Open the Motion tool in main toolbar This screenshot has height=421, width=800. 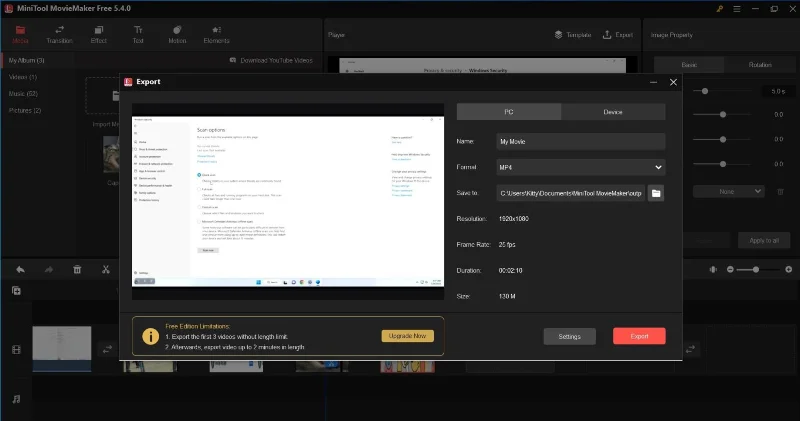tap(177, 34)
